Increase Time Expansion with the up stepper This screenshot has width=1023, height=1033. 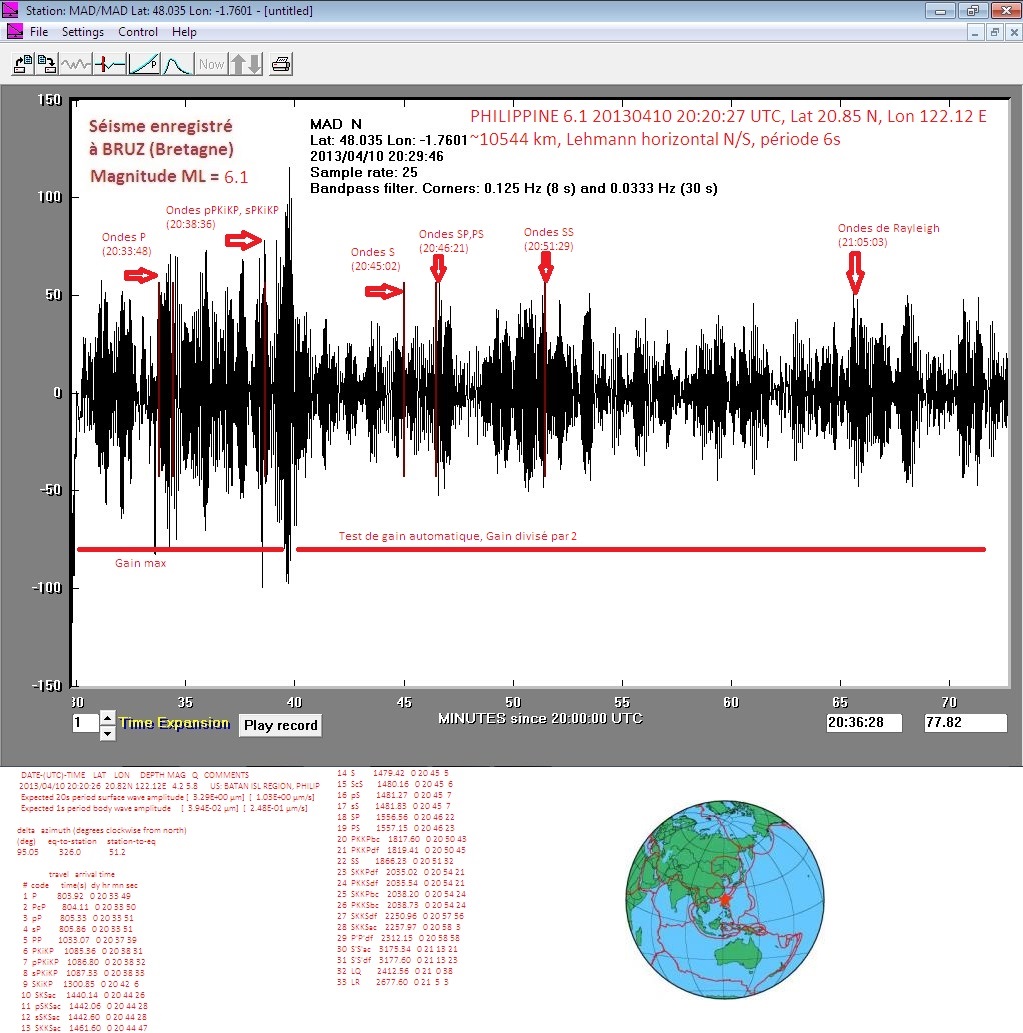108,717
